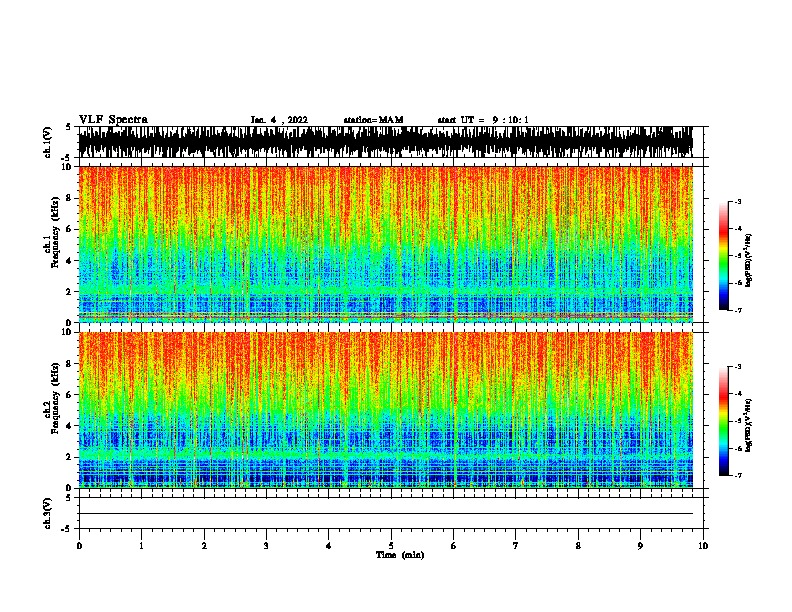This screenshot has width=792, height=612.
Task: Click the "-7" label on ch.2 colorbar
Action: pyautogui.click(x=738, y=476)
